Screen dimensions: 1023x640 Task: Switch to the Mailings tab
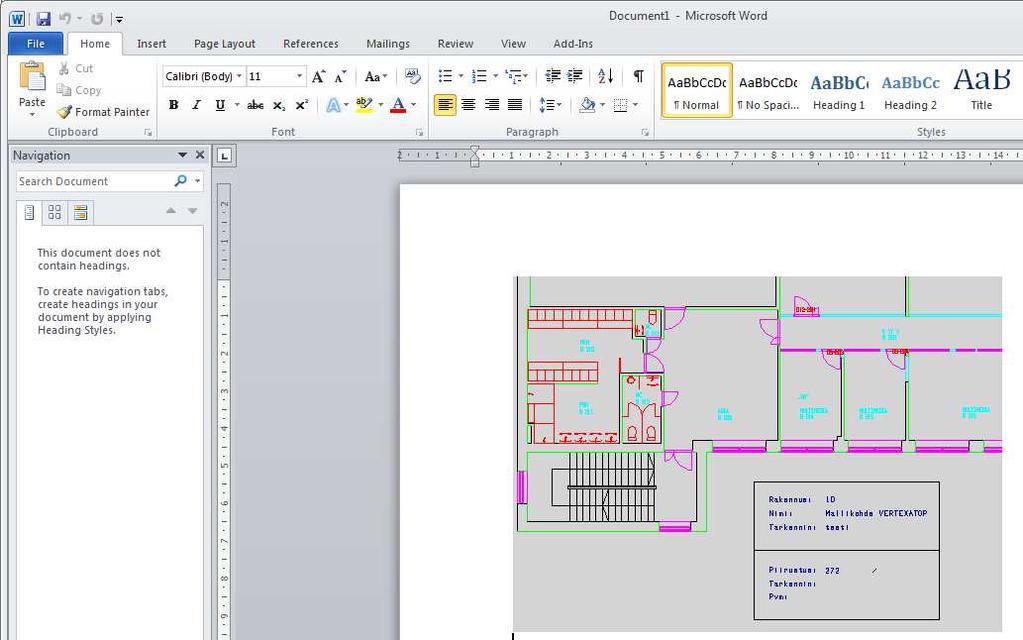point(388,44)
